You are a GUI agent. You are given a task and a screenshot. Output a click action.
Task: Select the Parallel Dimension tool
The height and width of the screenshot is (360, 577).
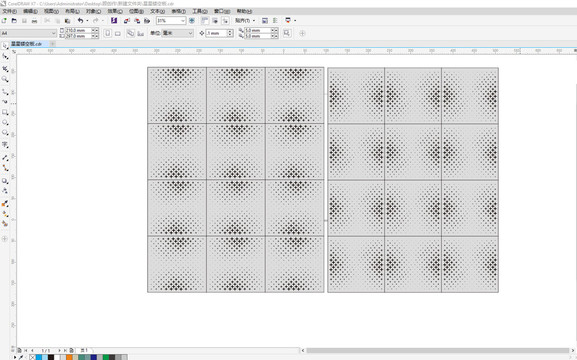tap(5, 158)
